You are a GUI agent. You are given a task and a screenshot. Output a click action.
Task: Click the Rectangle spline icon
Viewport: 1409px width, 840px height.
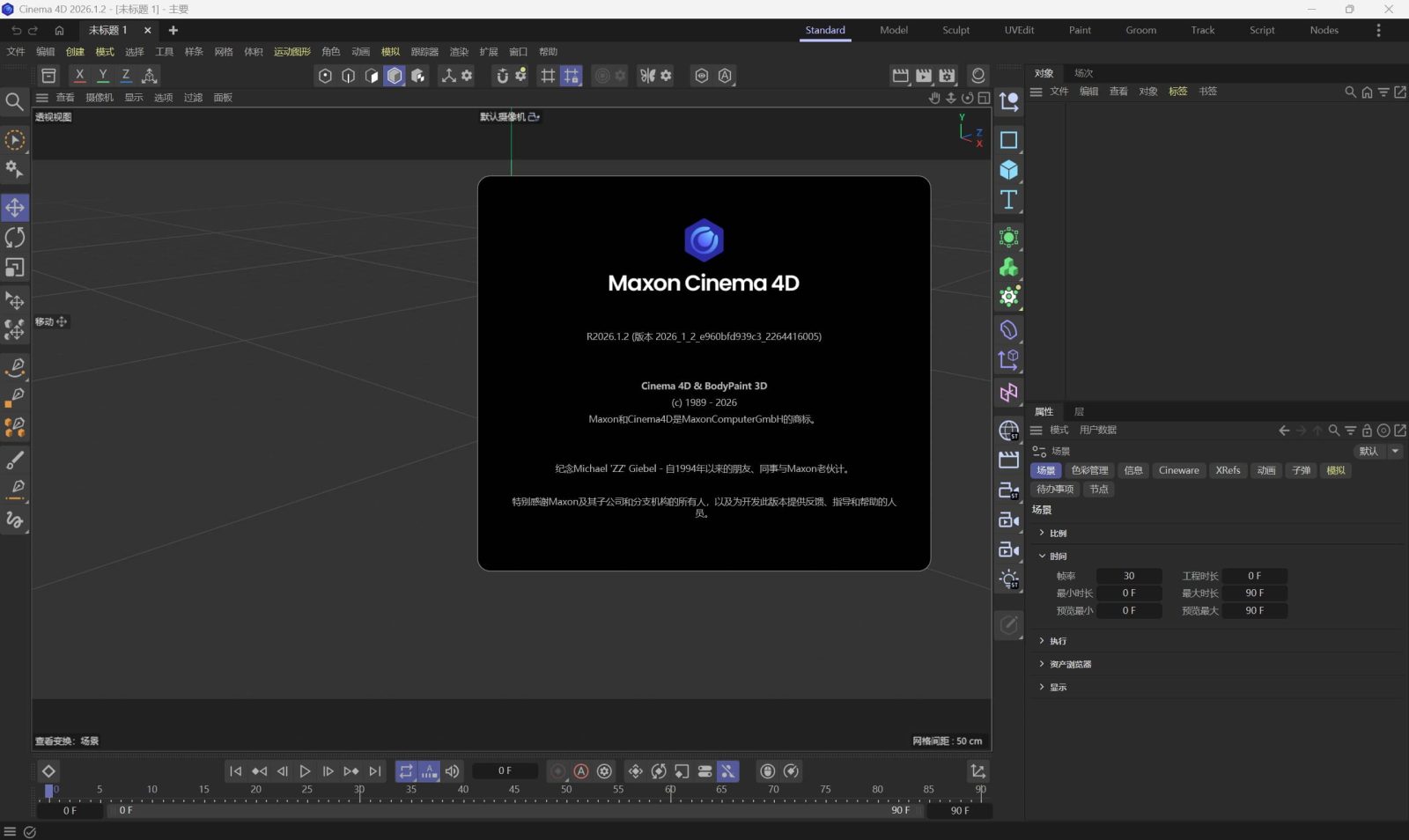pos(1009,140)
